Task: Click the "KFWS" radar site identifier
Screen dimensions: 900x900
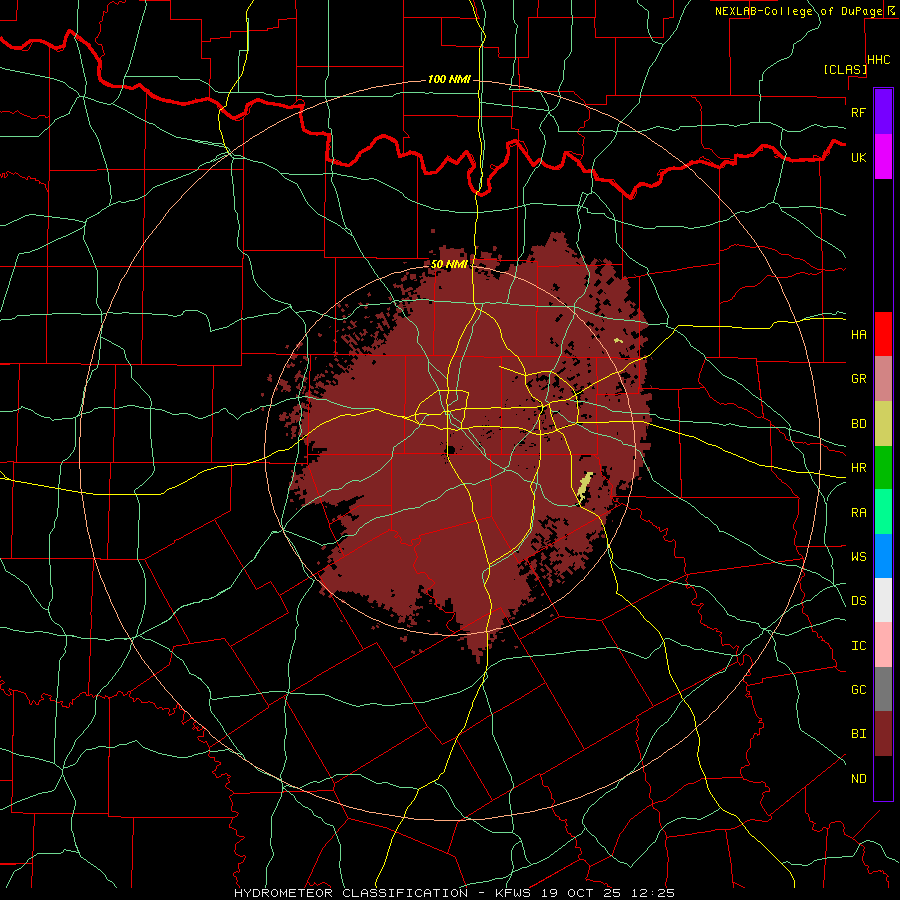Action: tap(511, 893)
